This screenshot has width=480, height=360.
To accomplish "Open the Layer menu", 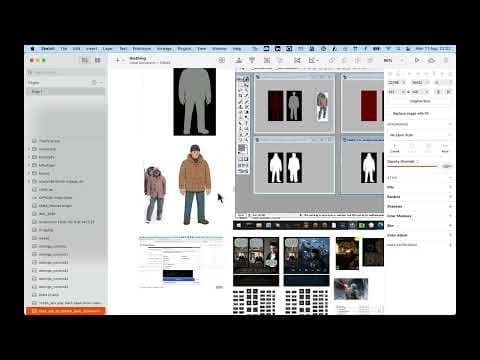I will 107,49.
